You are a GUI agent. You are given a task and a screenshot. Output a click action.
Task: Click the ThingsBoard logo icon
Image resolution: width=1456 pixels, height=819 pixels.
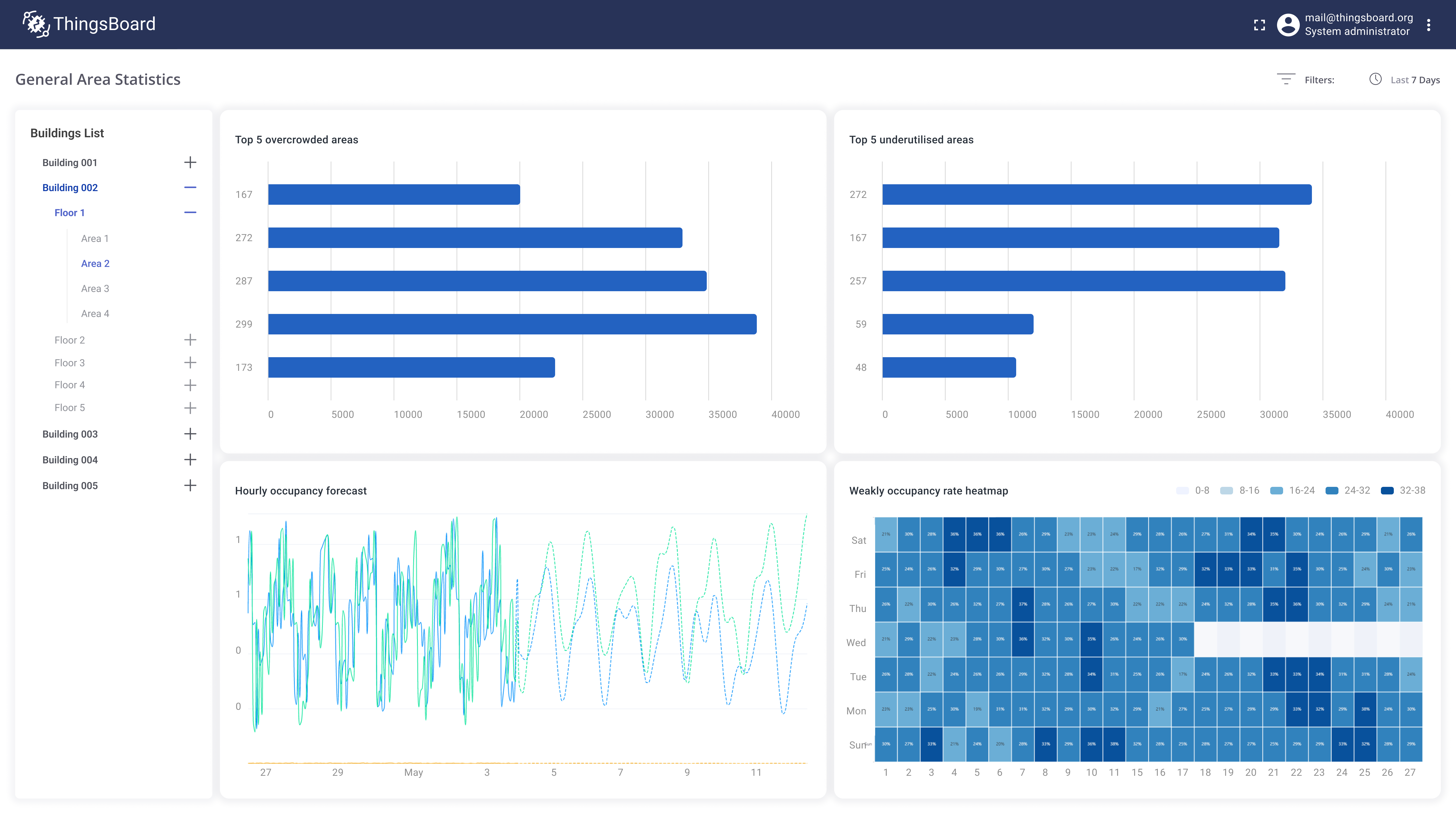coord(35,24)
